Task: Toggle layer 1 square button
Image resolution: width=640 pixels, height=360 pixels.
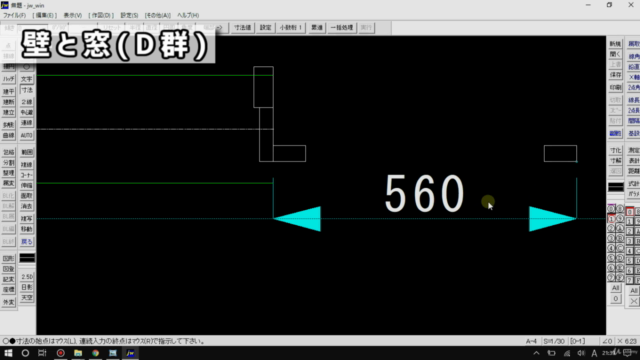Action: tap(630, 222)
